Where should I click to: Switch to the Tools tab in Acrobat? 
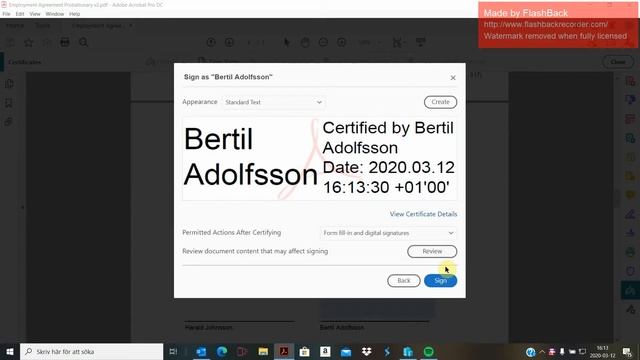click(42, 25)
